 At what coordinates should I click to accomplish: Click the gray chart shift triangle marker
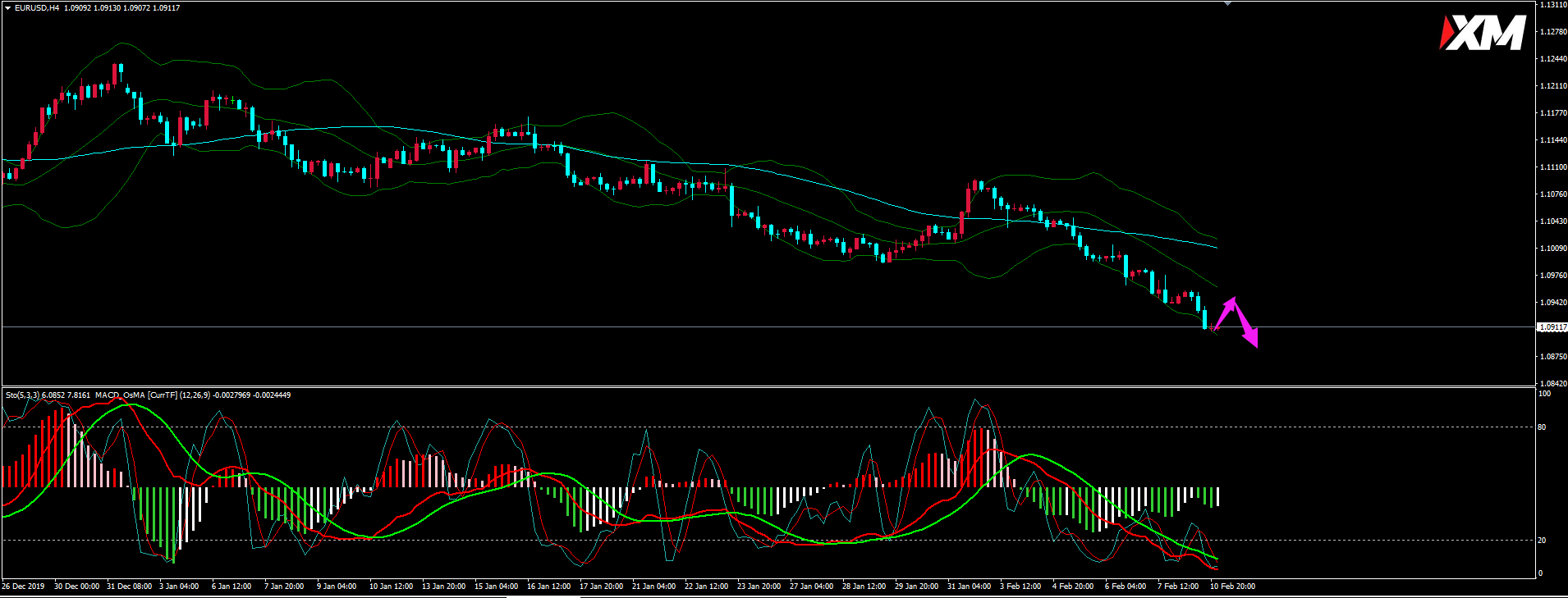click(x=1227, y=4)
